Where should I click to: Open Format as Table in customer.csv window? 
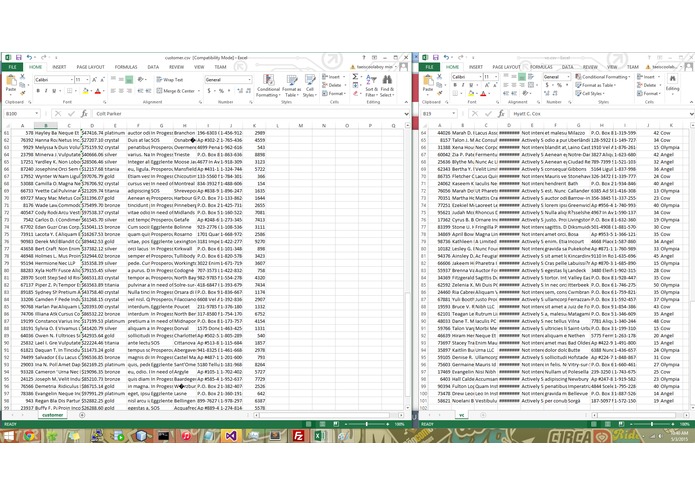[292, 86]
